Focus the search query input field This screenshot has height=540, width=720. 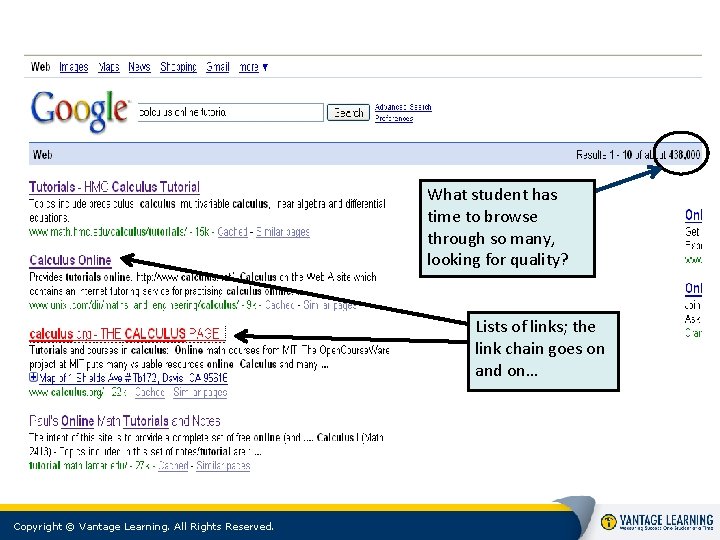[231, 112]
